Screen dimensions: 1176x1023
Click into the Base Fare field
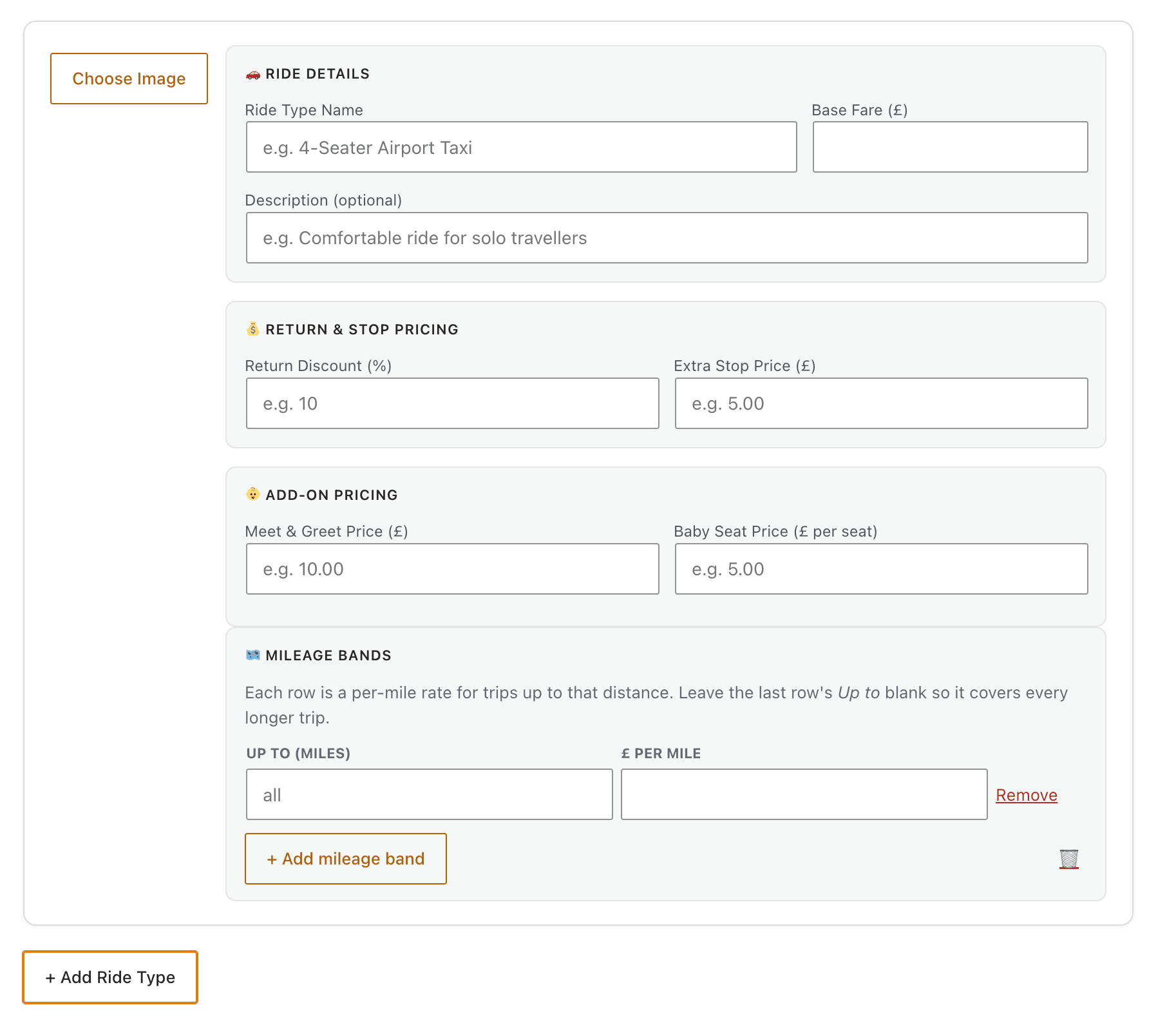(951, 147)
